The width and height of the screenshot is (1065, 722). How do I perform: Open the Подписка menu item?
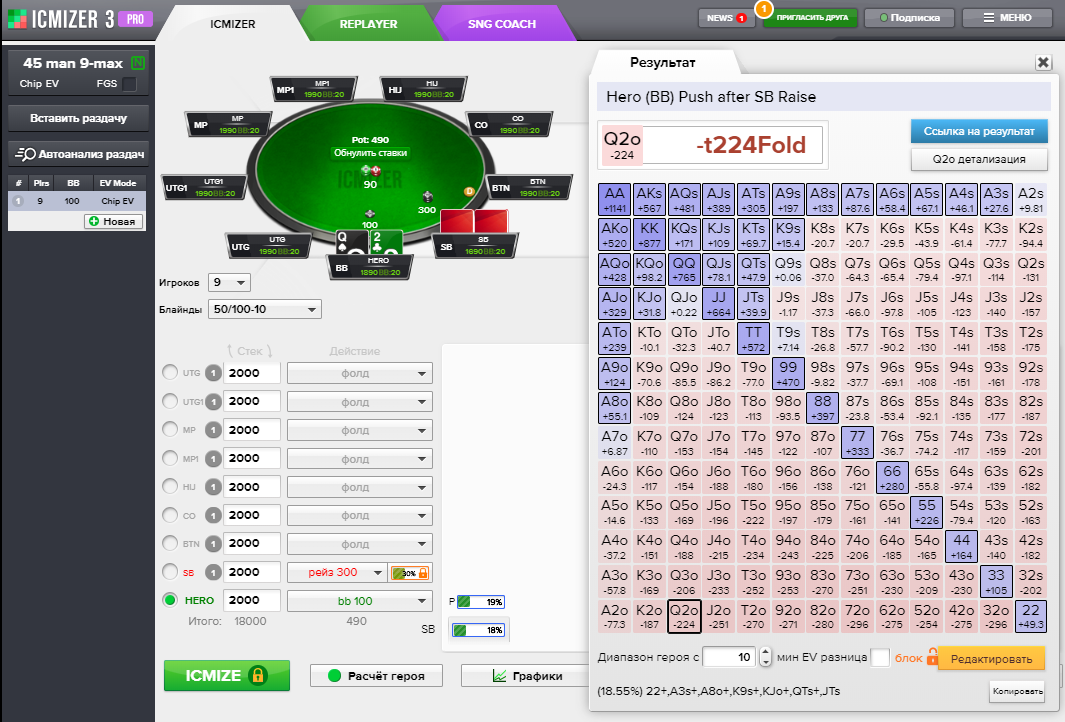909,18
